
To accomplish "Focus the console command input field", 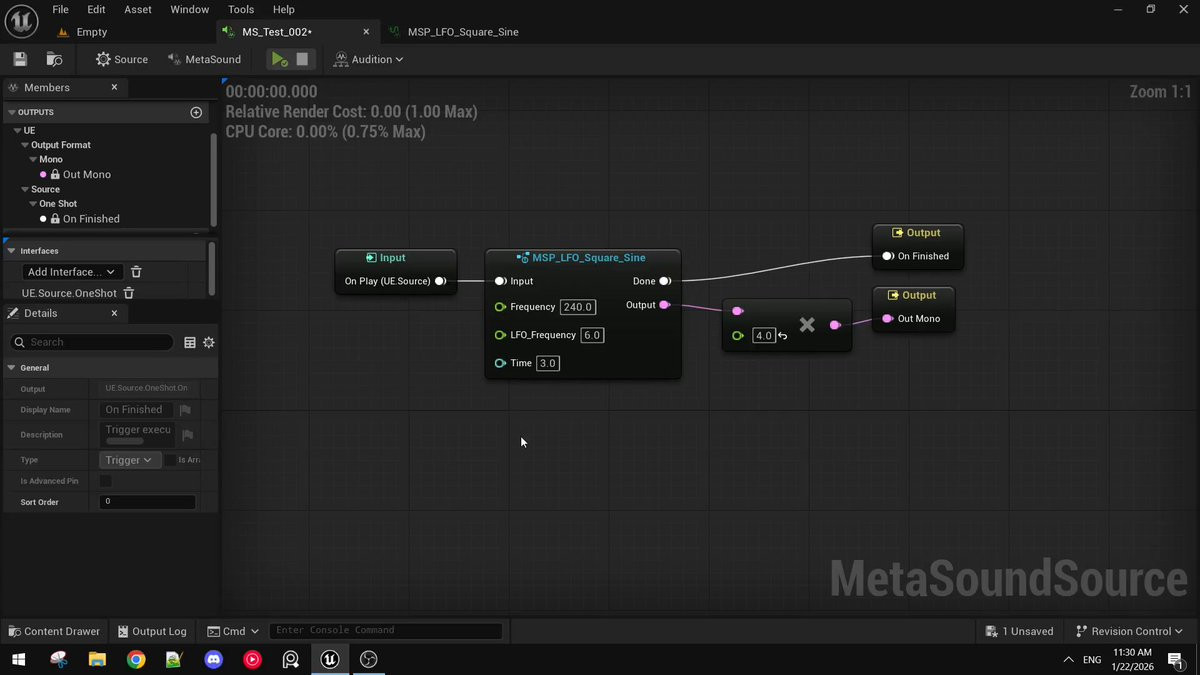I will [x=386, y=631].
